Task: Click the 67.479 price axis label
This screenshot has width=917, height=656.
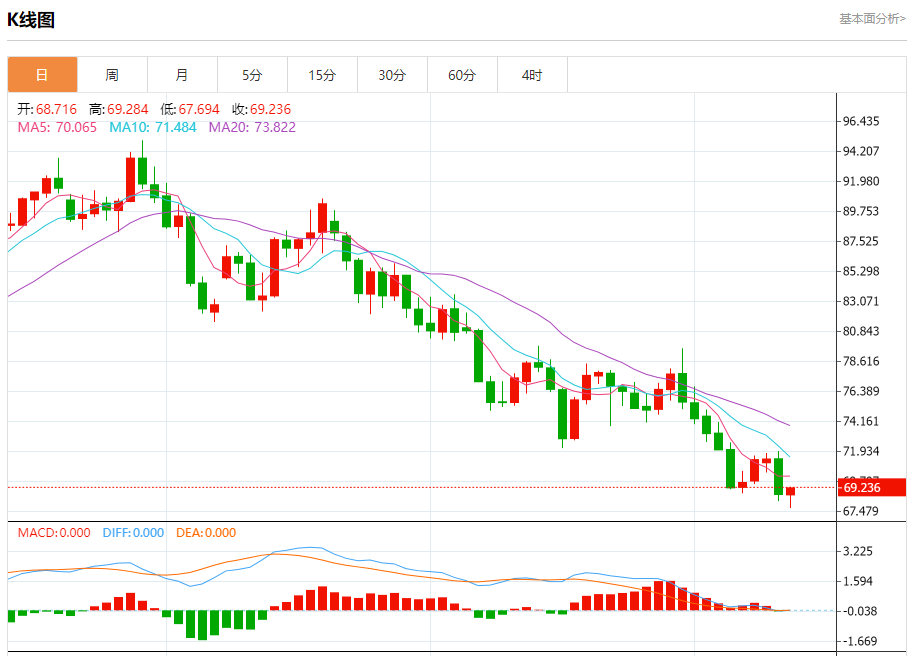Action: click(861, 511)
